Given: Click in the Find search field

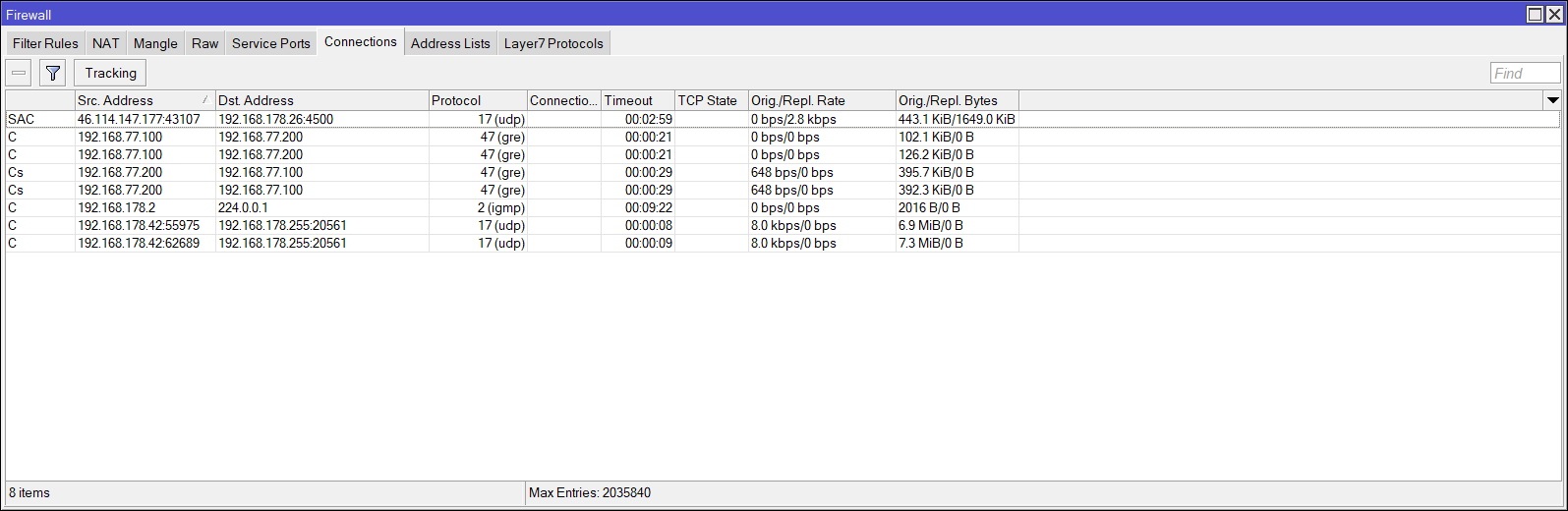Looking at the screenshot, I should pyautogui.click(x=1525, y=73).
